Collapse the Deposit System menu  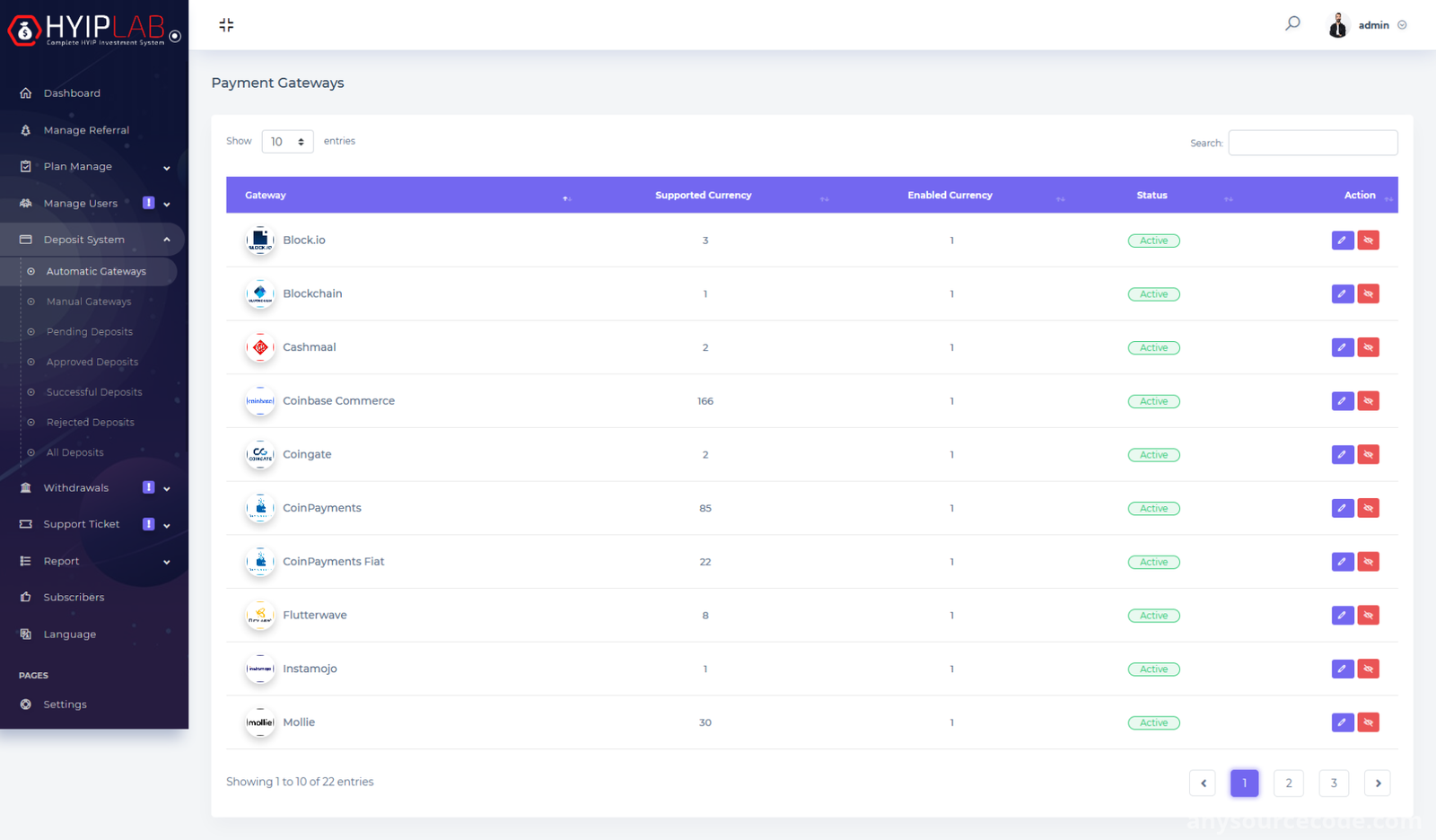click(x=94, y=240)
